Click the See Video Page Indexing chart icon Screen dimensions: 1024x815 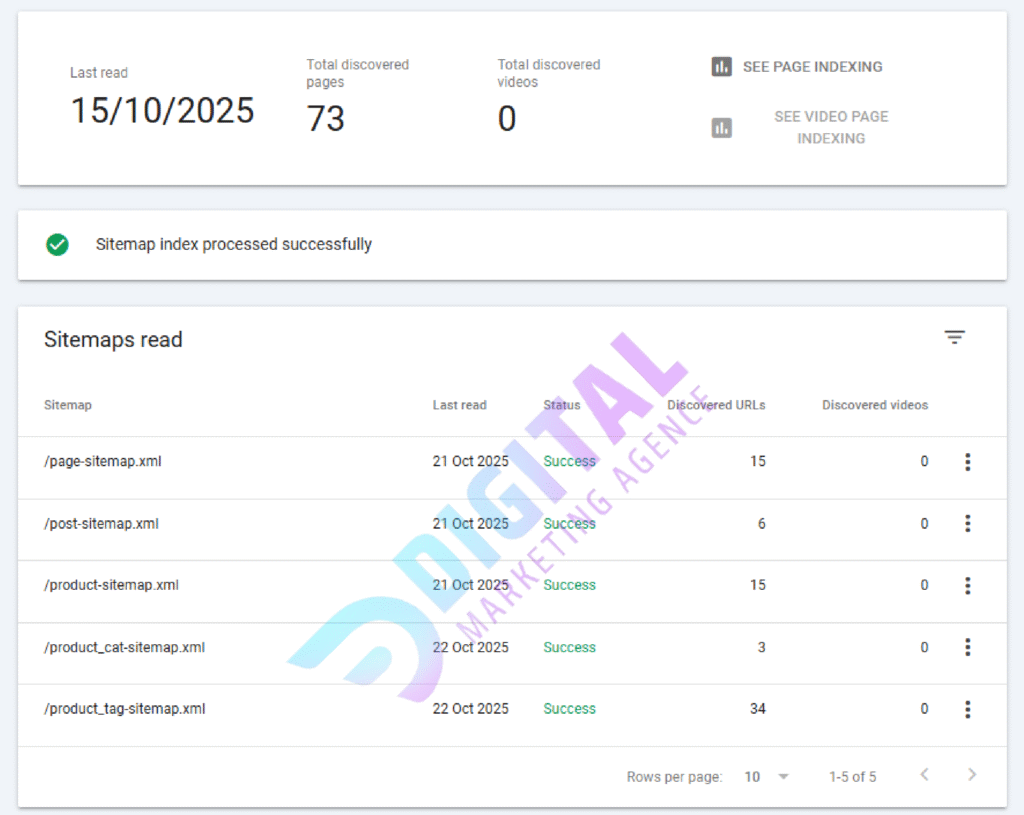722,127
